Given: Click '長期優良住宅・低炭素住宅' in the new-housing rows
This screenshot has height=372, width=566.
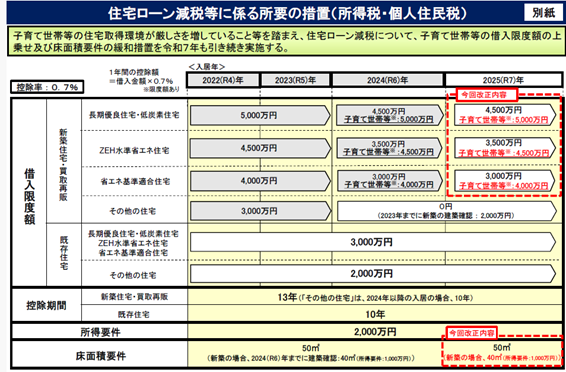Looking at the screenshot, I should tap(134, 115).
